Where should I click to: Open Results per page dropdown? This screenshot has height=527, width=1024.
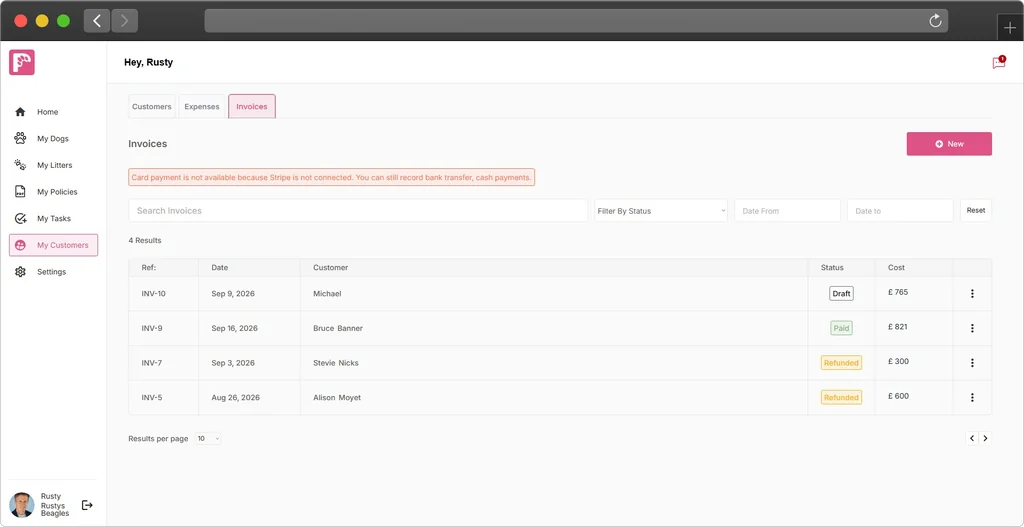pos(208,439)
